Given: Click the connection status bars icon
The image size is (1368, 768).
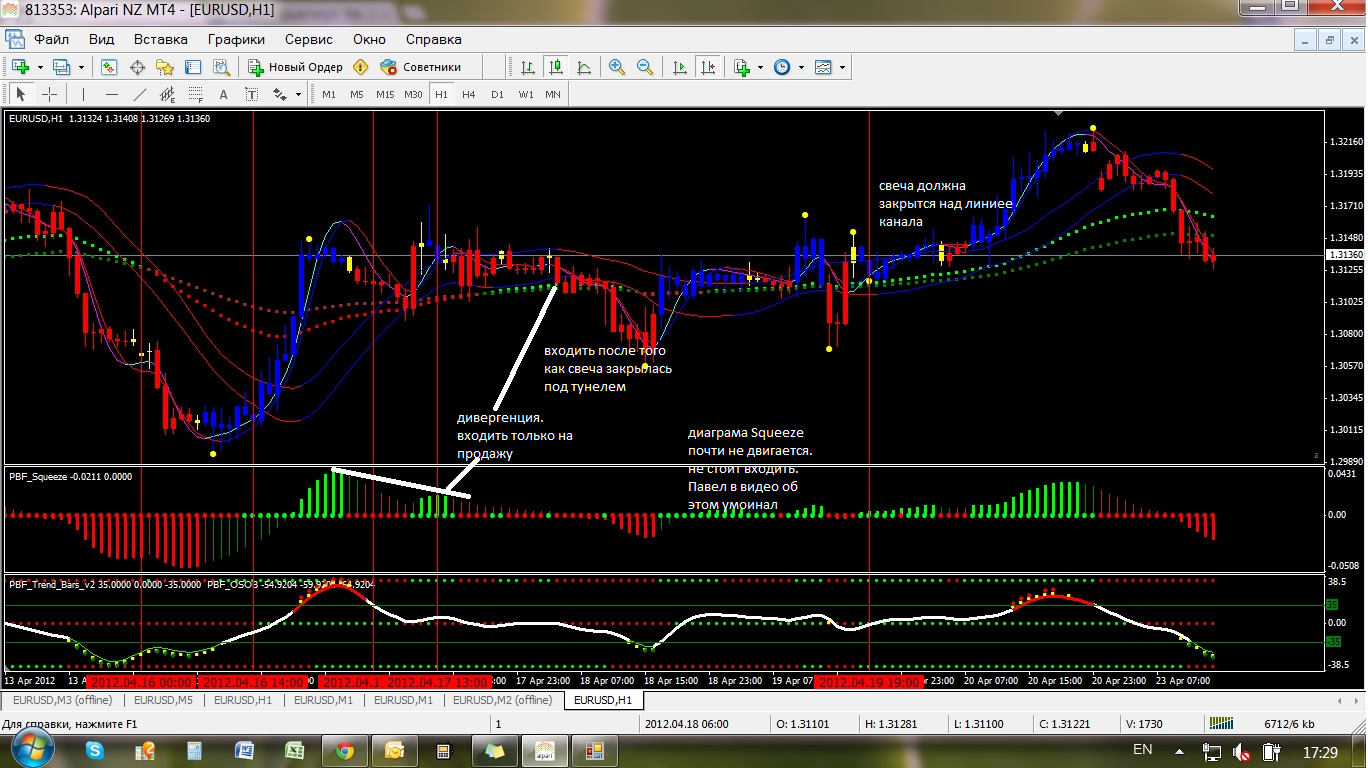Looking at the screenshot, I should pyautogui.click(x=1221, y=724).
